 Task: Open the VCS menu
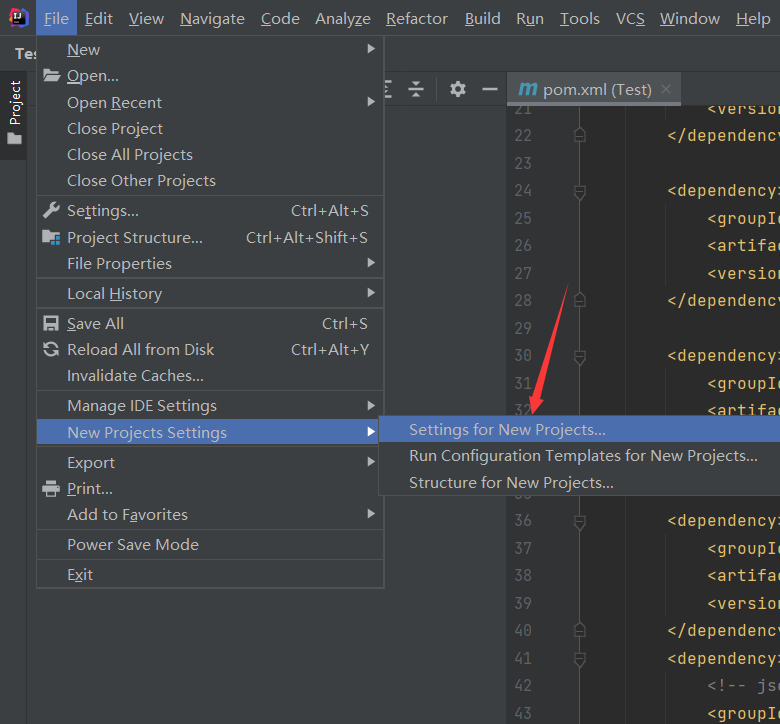click(630, 18)
